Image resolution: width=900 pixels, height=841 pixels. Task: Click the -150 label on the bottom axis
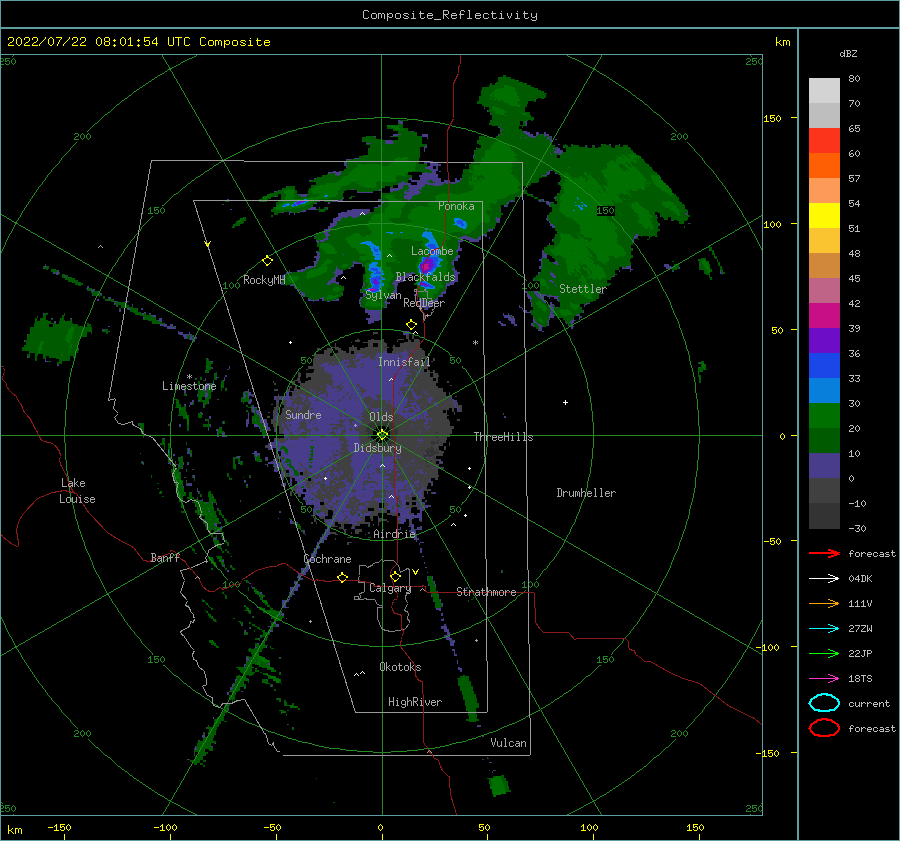[x=59, y=827]
